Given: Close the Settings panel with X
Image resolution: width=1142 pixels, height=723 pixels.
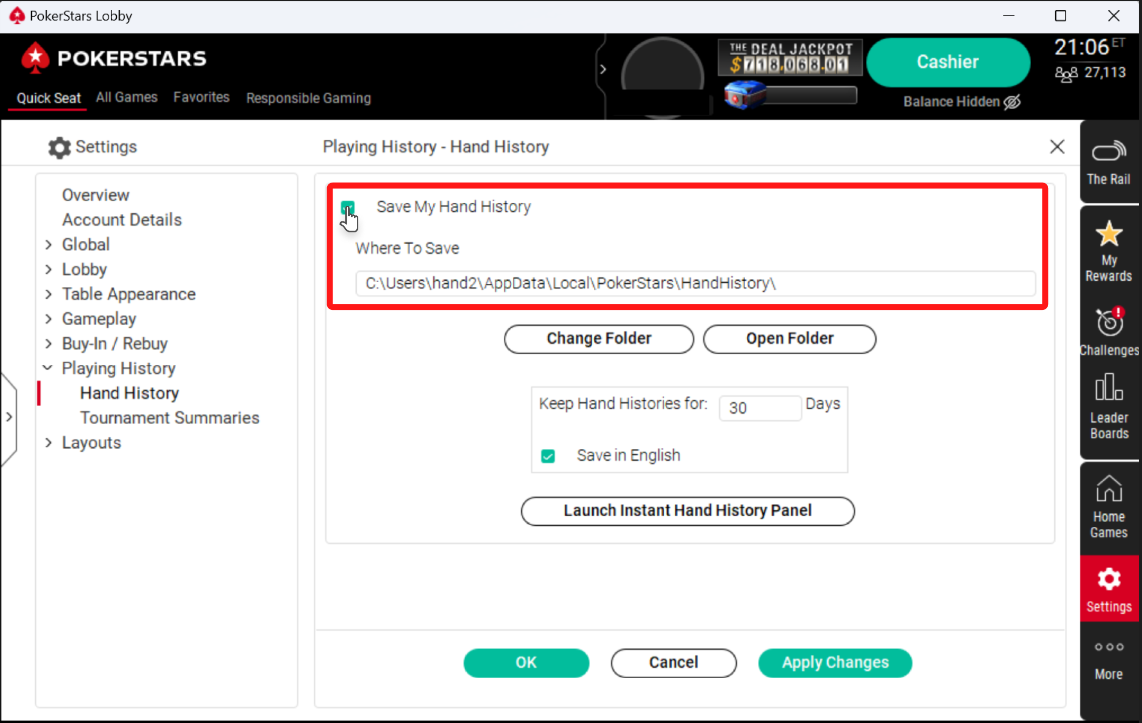Looking at the screenshot, I should (x=1057, y=146).
